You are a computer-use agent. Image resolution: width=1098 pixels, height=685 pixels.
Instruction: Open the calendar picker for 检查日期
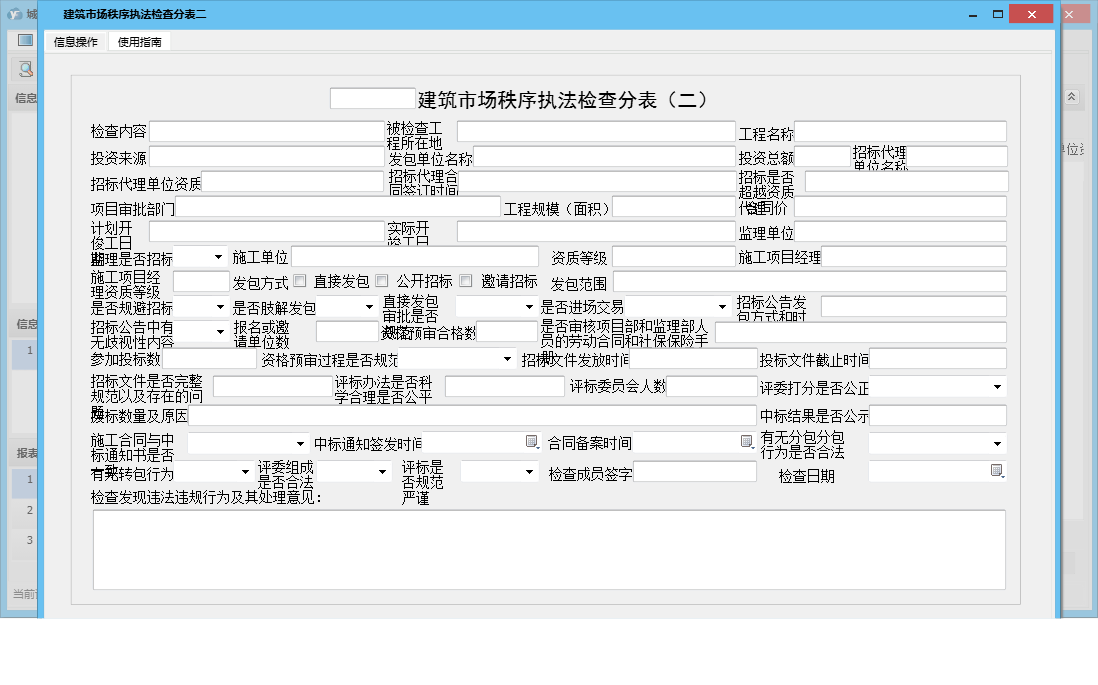pyautogui.click(x=997, y=471)
